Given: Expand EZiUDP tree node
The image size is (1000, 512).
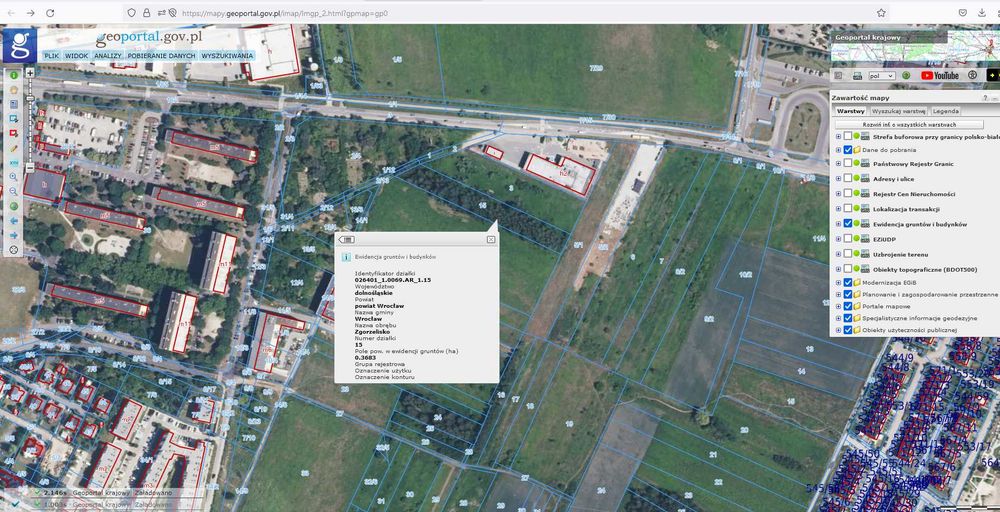Looking at the screenshot, I should (x=838, y=238).
